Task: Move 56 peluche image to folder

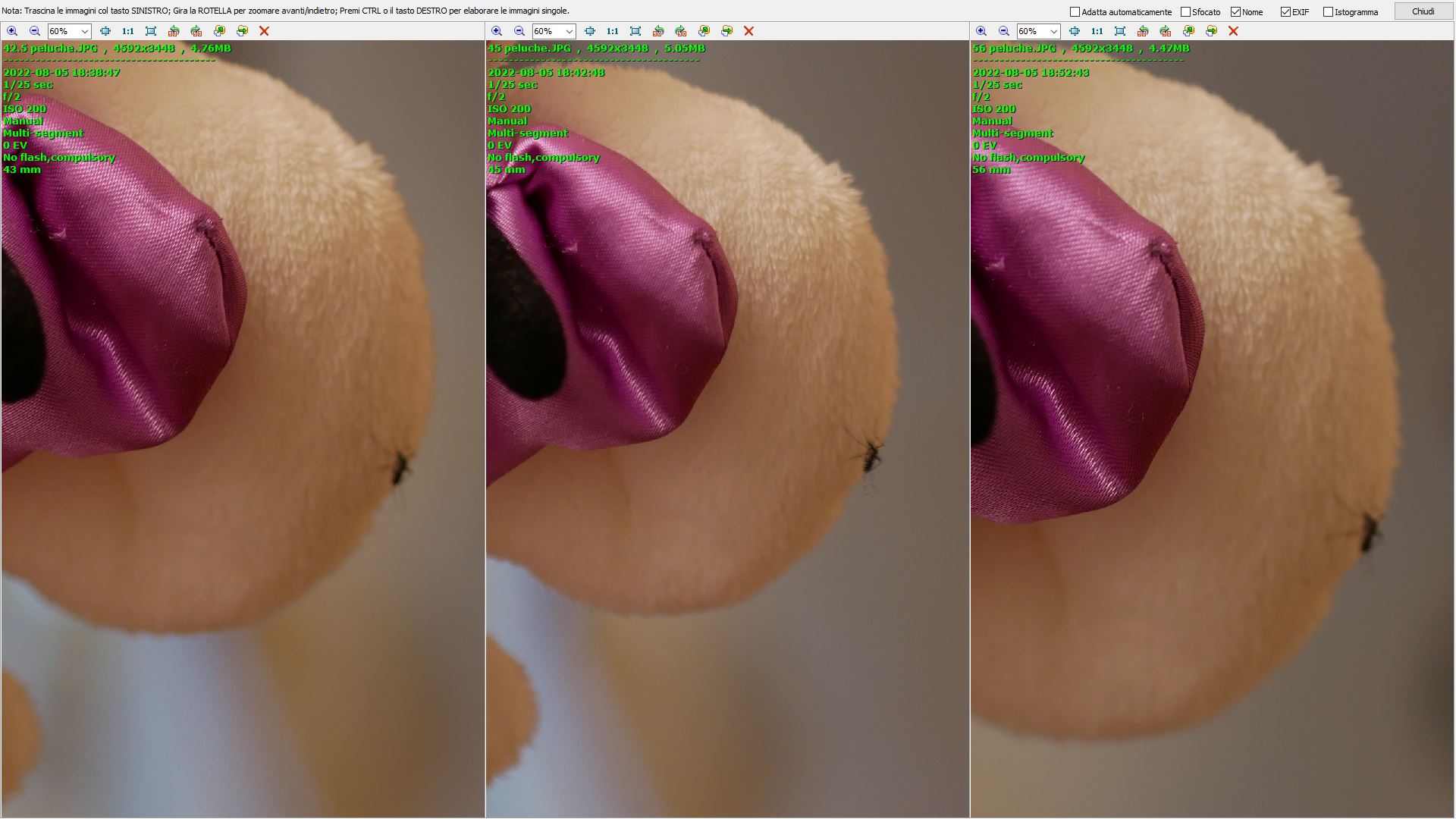Action: point(1211,31)
